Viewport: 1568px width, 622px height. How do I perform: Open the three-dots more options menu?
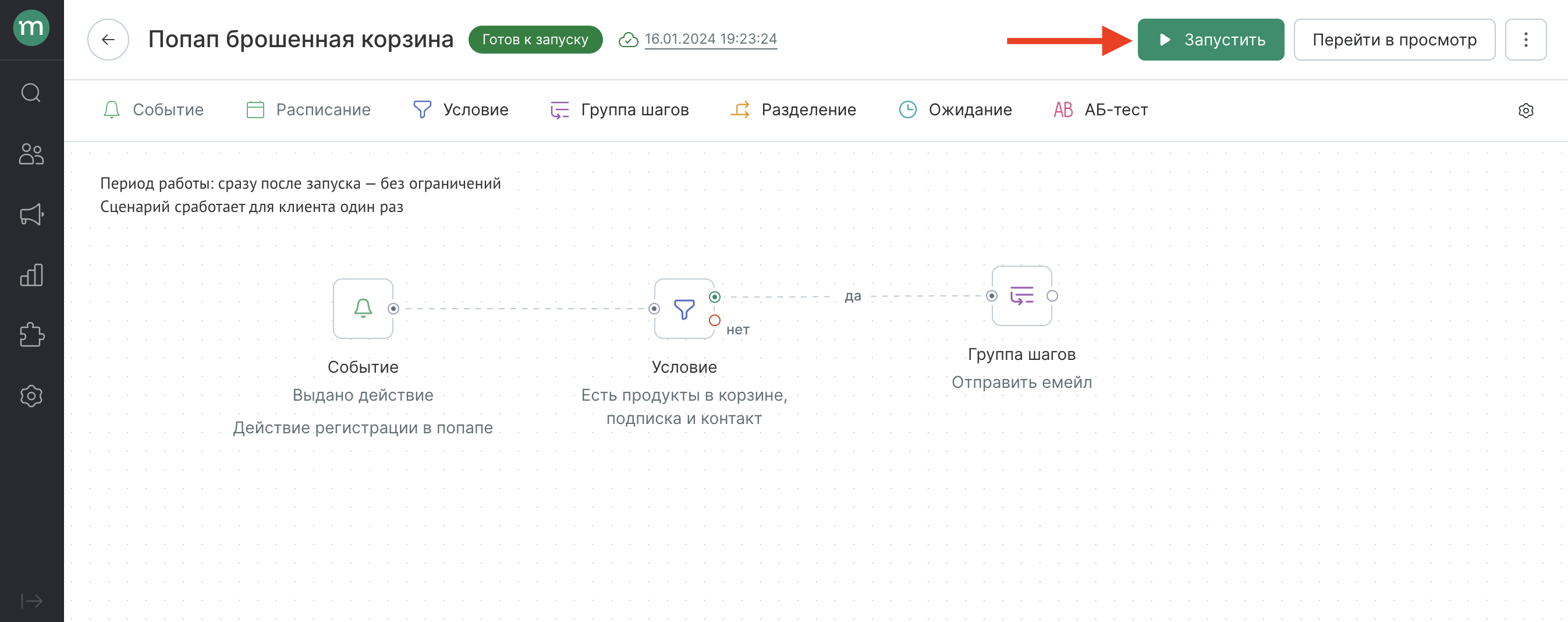[1526, 40]
